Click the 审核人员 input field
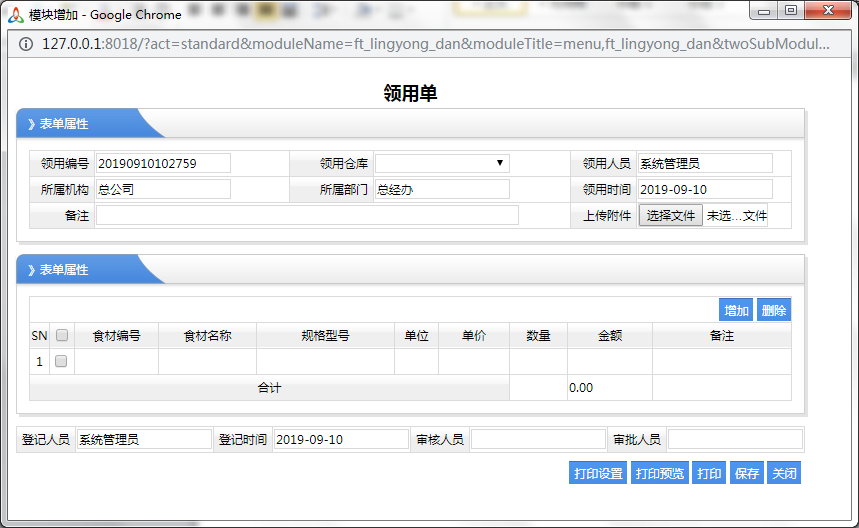This screenshot has height=528, width=859. (x=538, y=439)
